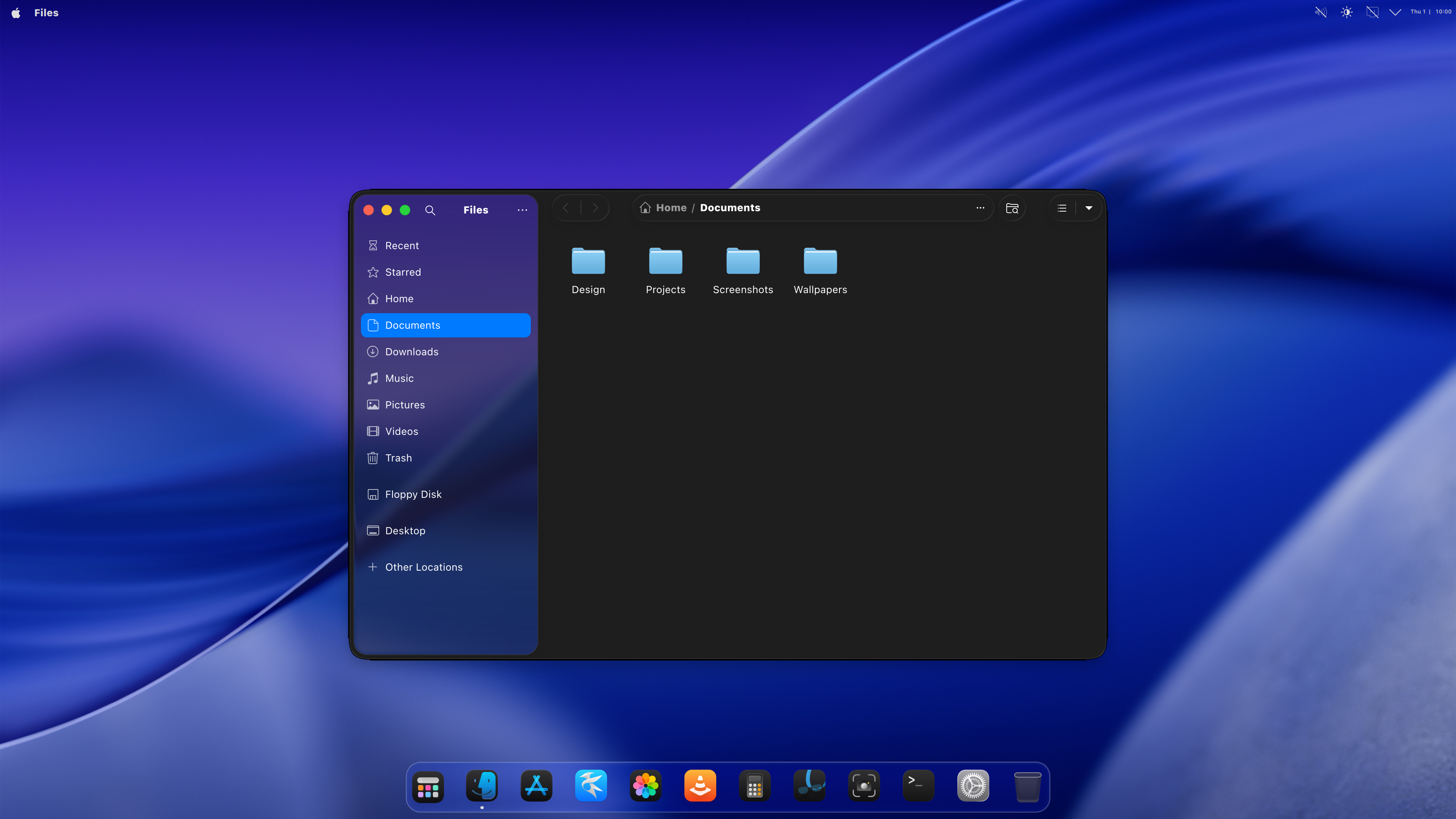The height and width of the screenshot is (819, 1456).
Task: Open the Terminal icon in the dock
Action: (x=918, y=786)
